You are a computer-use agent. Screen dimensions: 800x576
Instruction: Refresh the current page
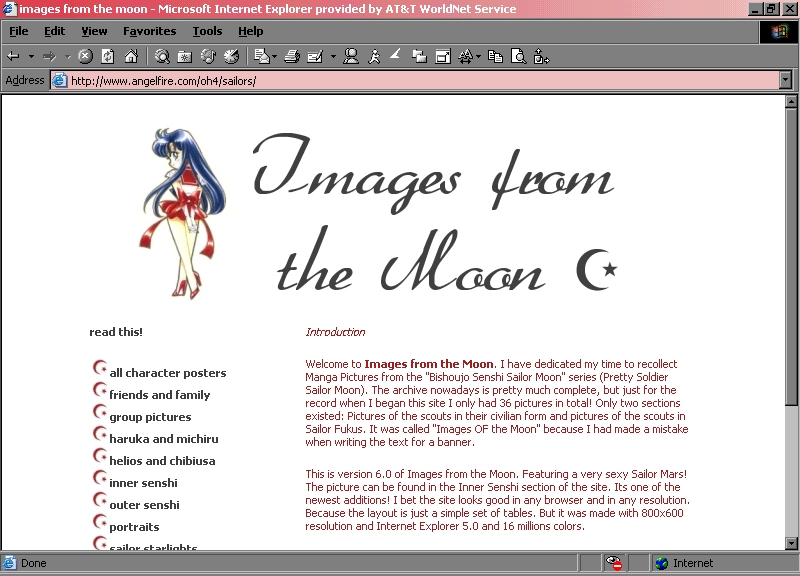(x=108, y=57)
